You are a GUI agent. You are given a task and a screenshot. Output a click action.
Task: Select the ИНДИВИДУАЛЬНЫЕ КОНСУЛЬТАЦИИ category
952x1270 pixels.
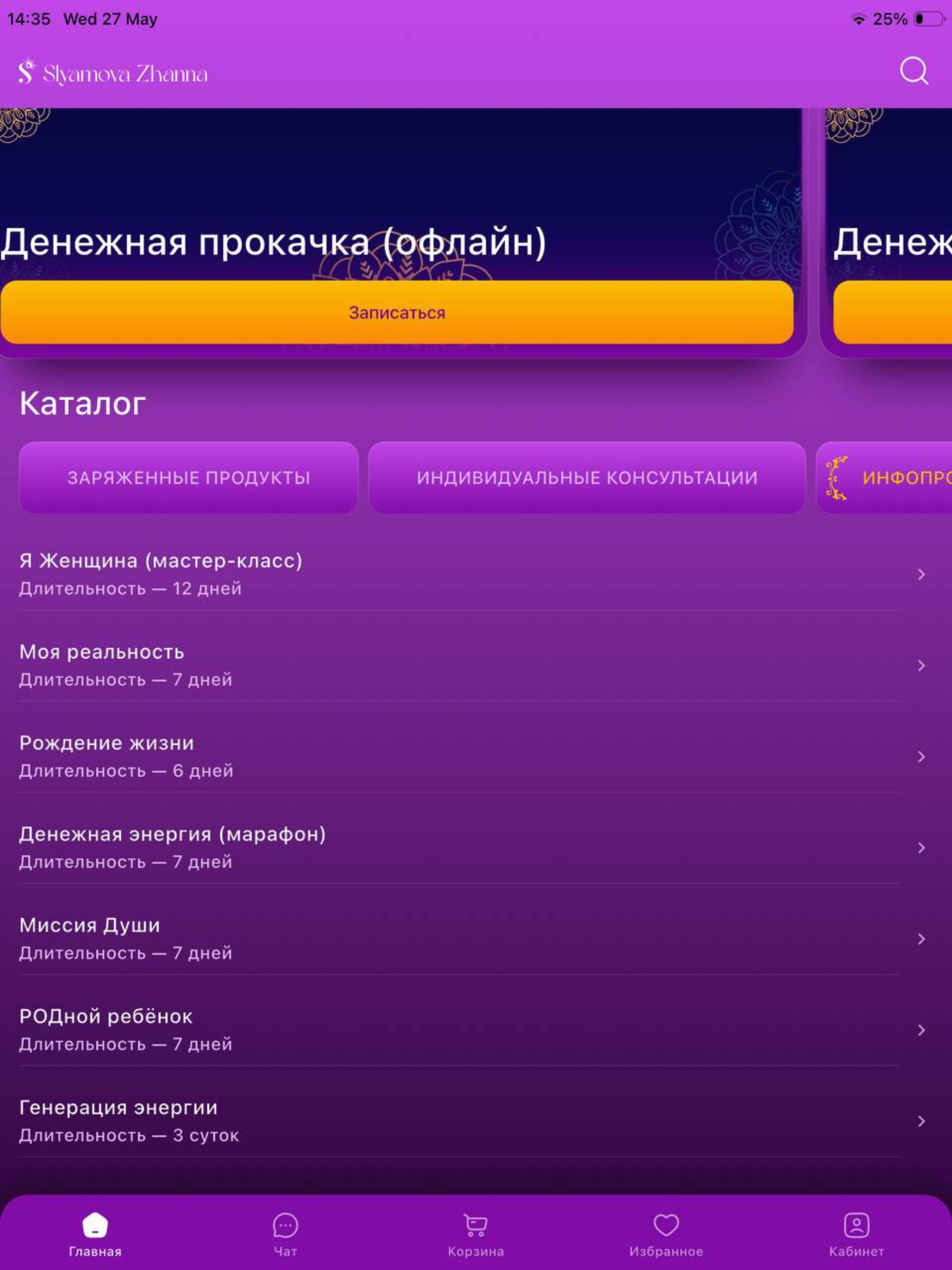[x=587, y=478]
